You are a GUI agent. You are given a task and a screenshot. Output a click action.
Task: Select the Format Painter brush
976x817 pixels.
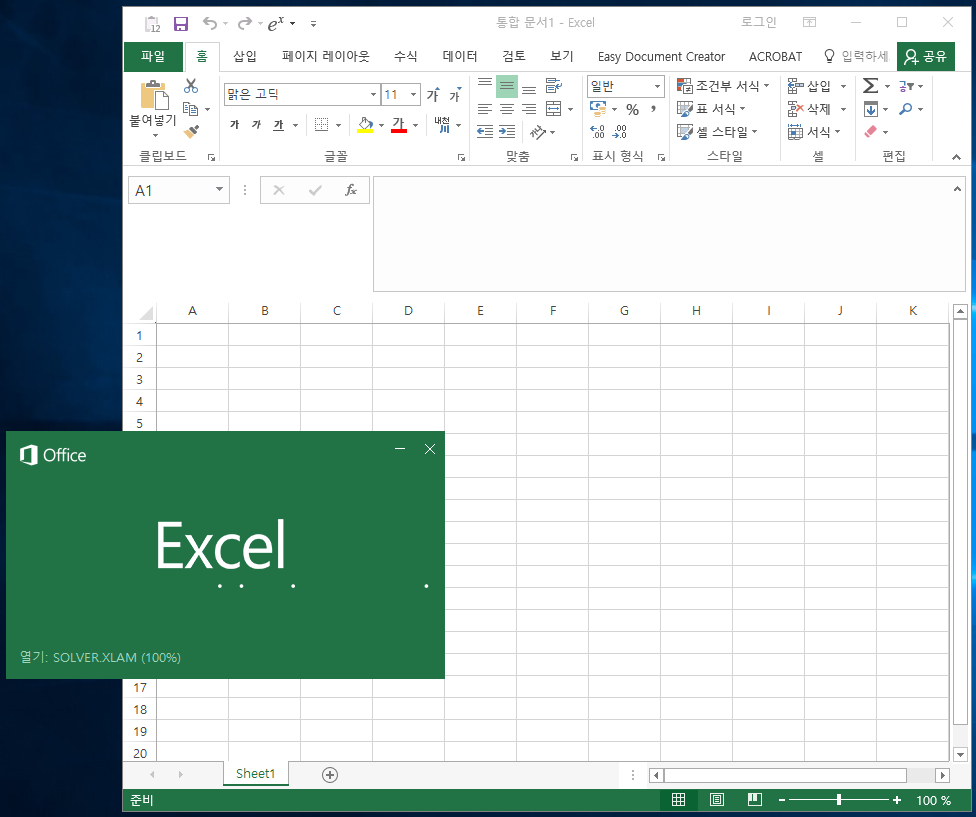(x=191, y=132)
